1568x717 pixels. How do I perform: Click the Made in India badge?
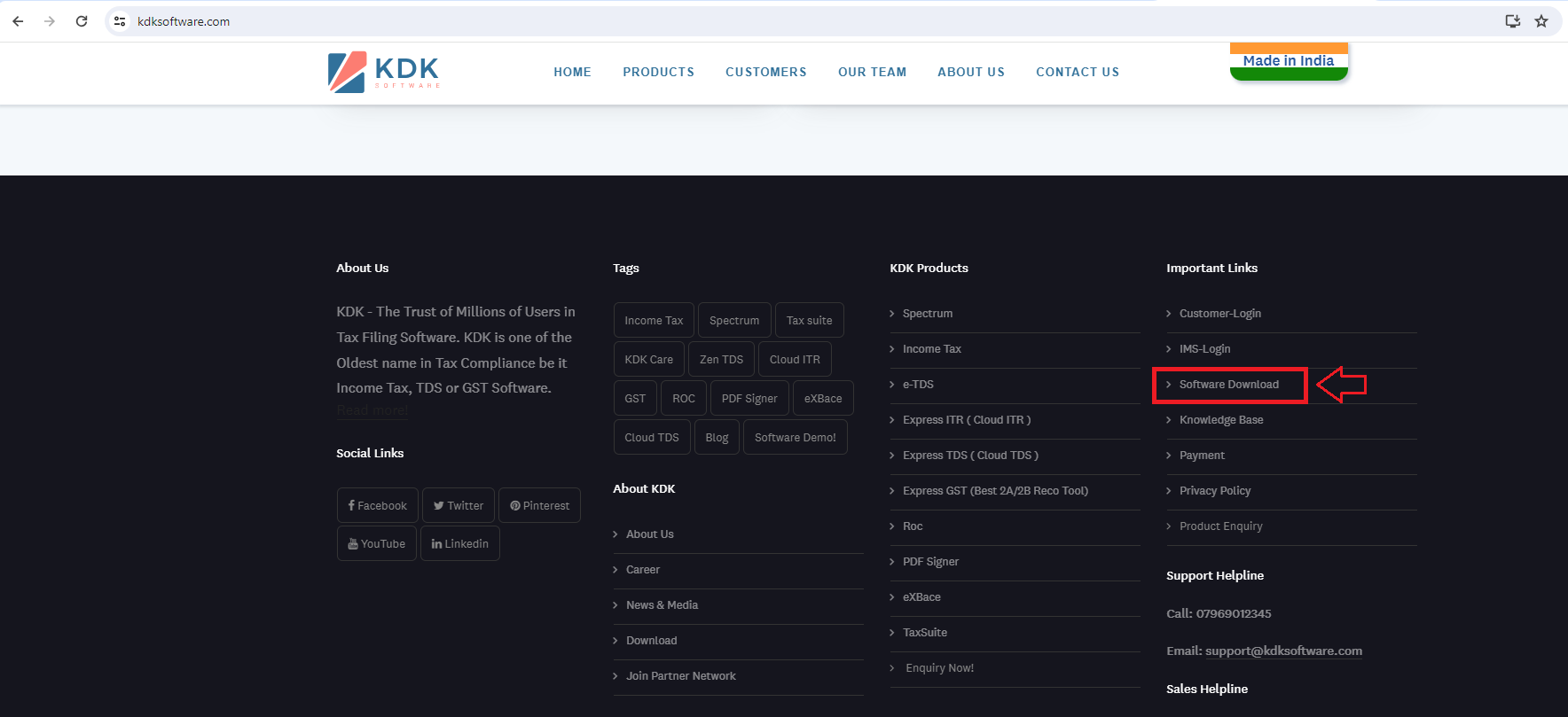1289,61
